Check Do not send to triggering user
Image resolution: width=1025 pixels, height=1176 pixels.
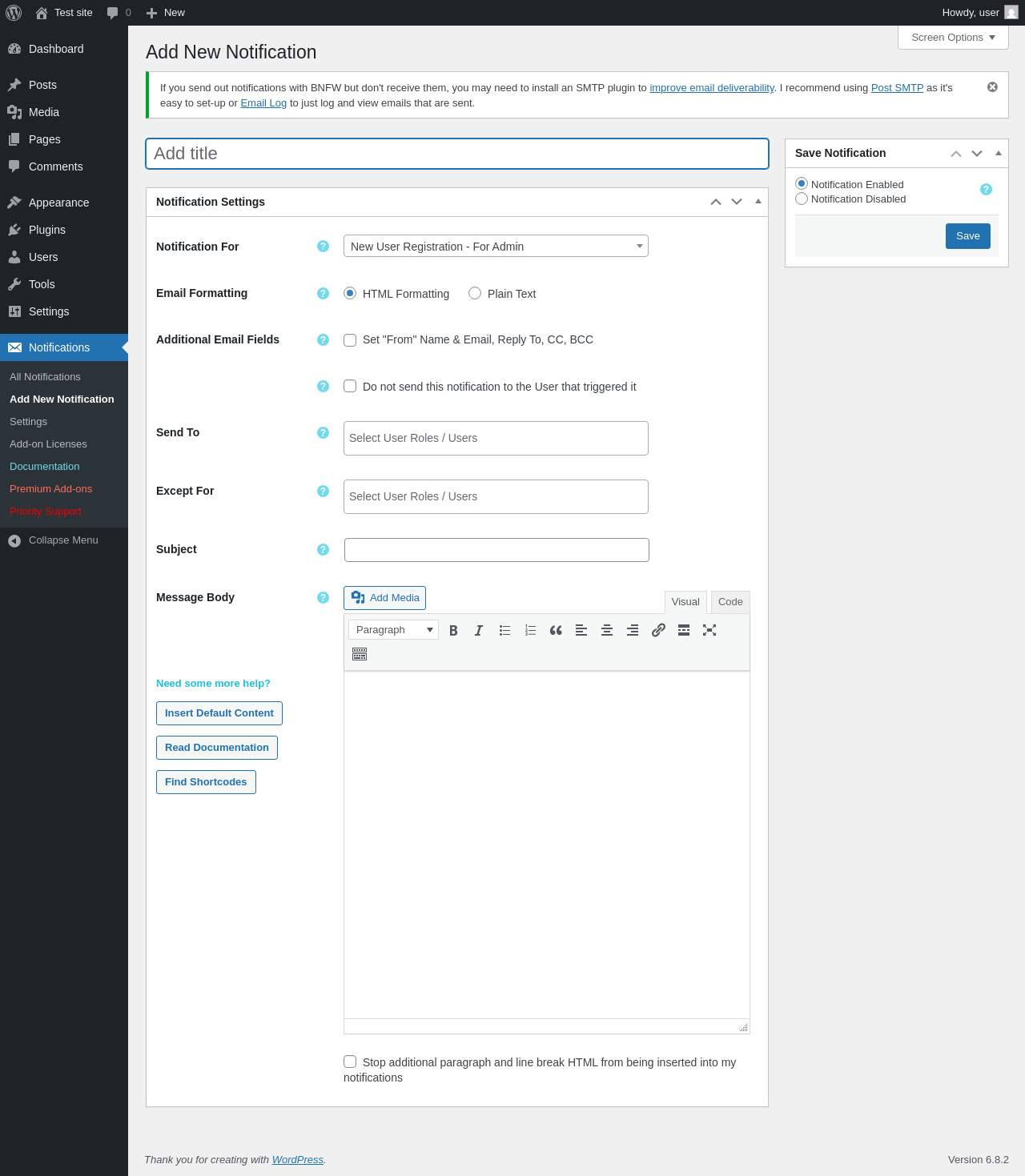click(x=350, y=386)
